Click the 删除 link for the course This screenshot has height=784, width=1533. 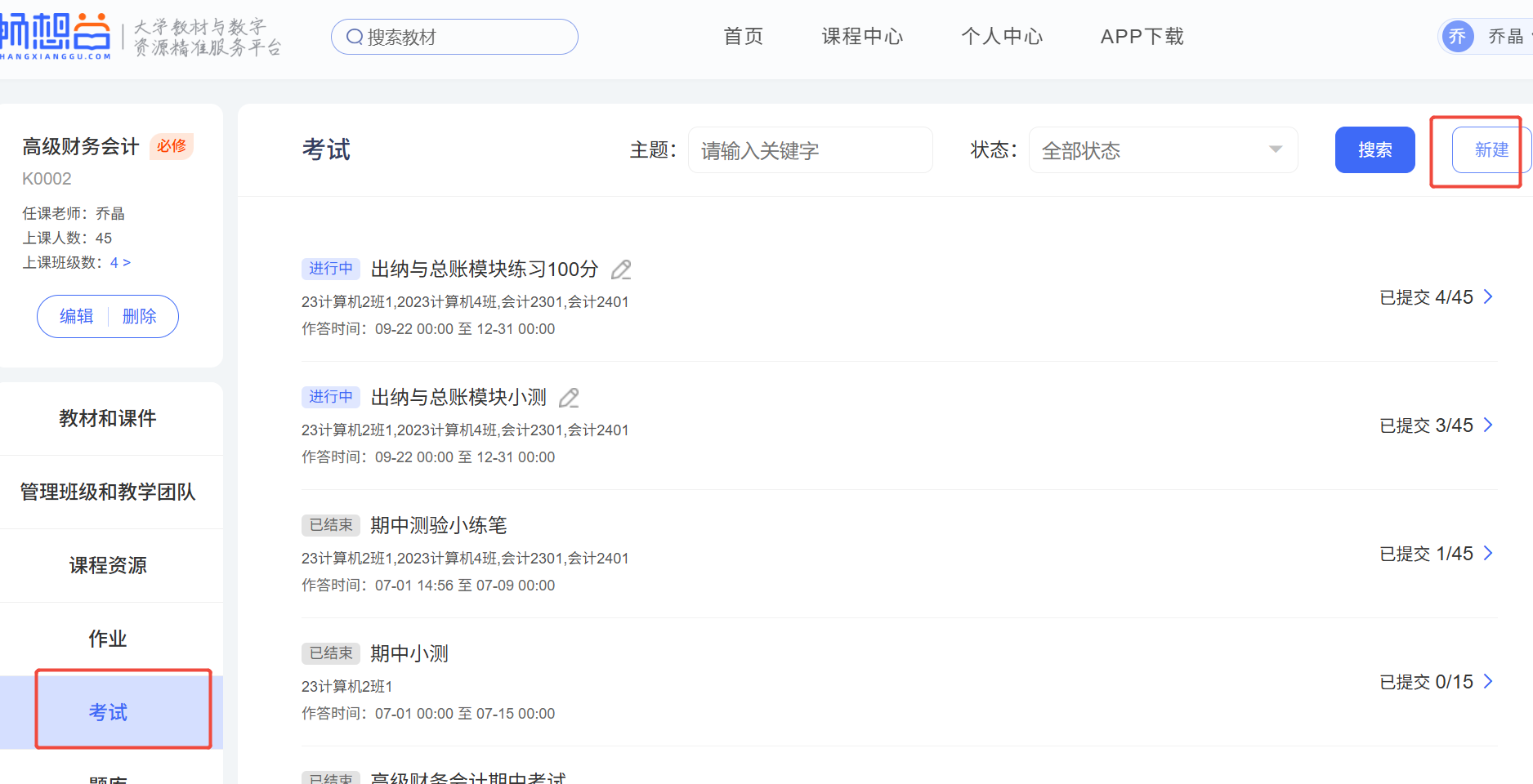coord(139,316)
